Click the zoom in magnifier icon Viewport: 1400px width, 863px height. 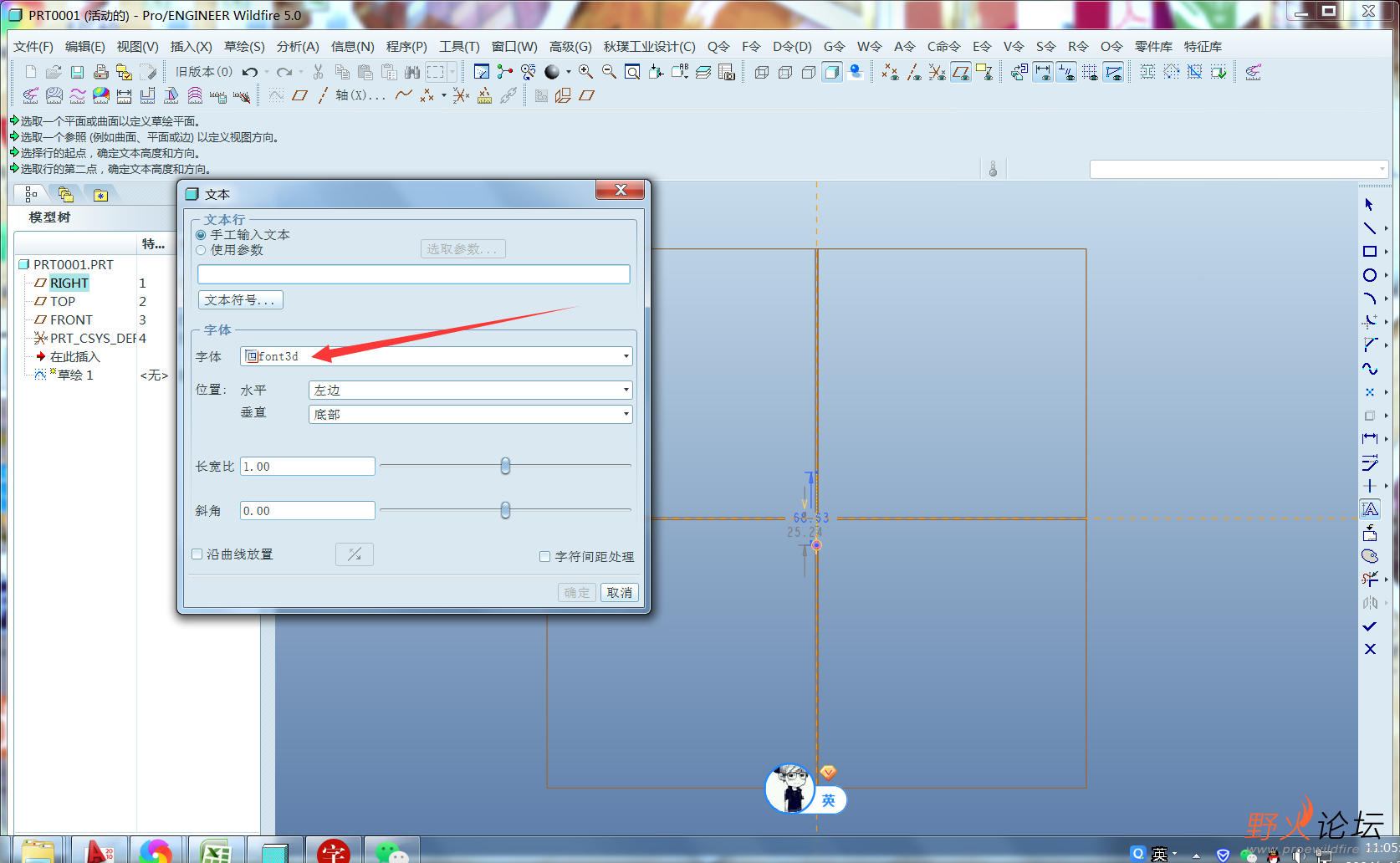coord(585,72)
